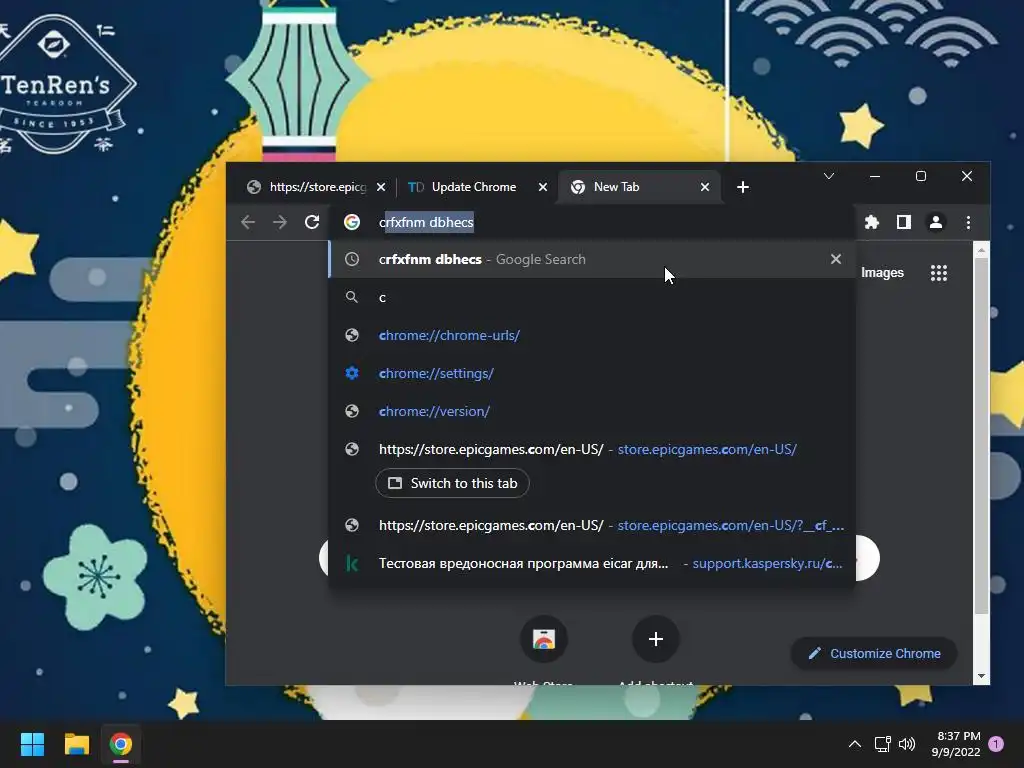1024x768 pixels.
Task: Select the New Tab tab
Action: pos(640,187)
